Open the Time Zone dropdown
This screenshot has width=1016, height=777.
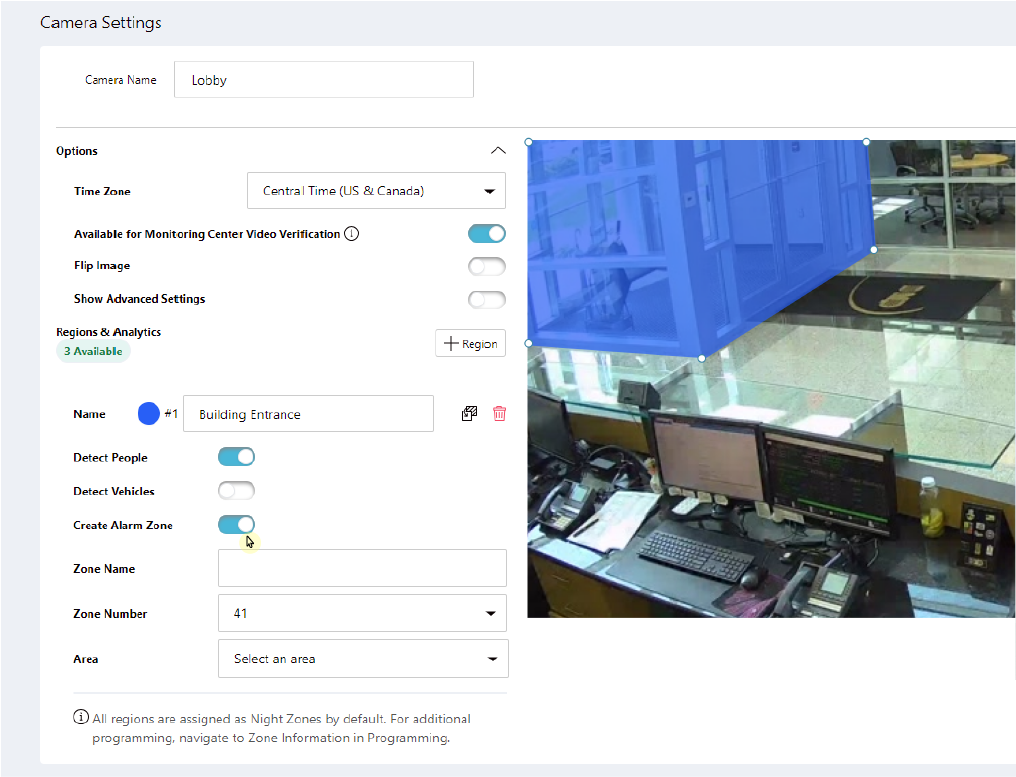(x=376, y=191)
